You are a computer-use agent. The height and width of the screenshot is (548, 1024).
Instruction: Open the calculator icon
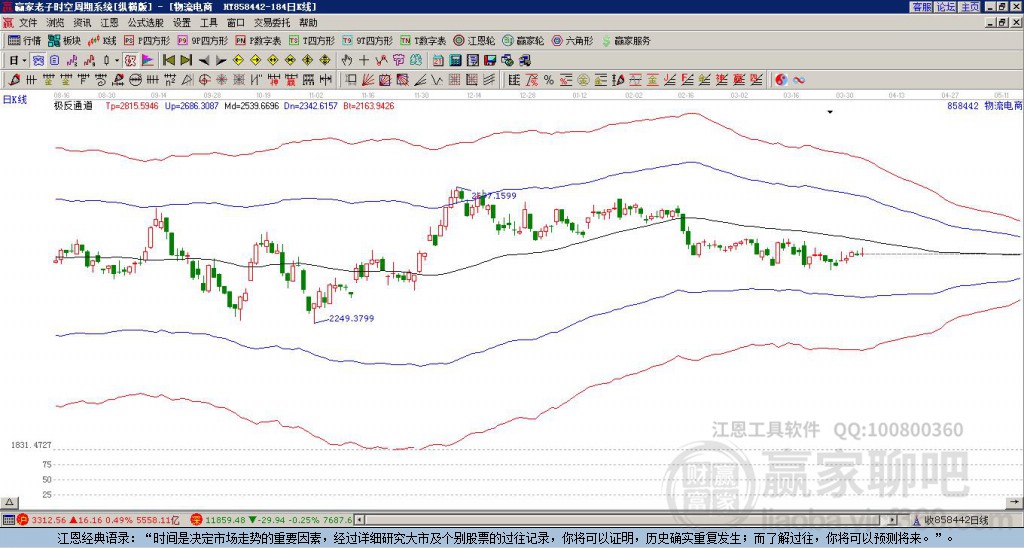pos(455,61)
